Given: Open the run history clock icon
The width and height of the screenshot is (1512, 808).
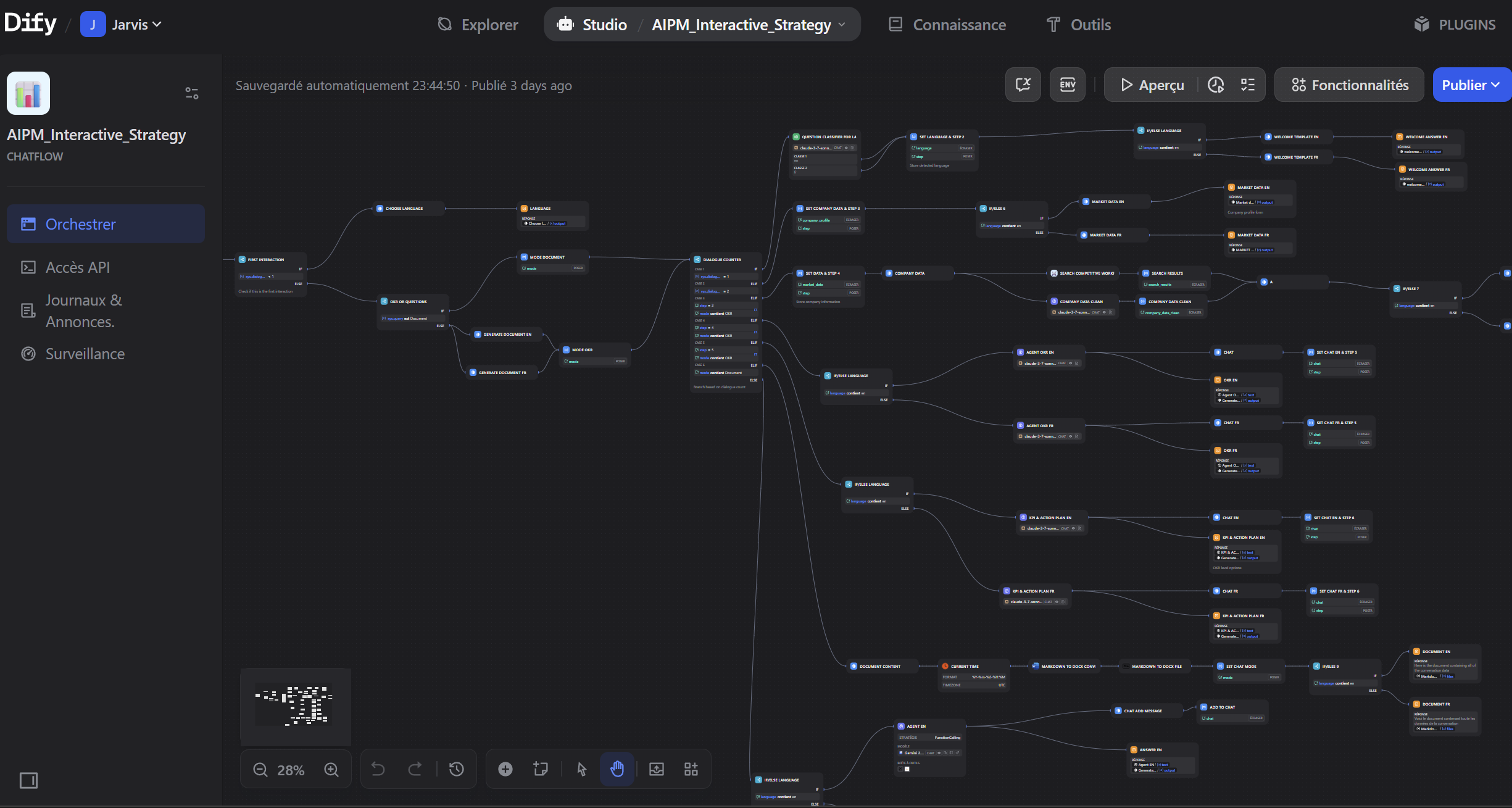Looking at the screenshot, I should point(1216,85).
